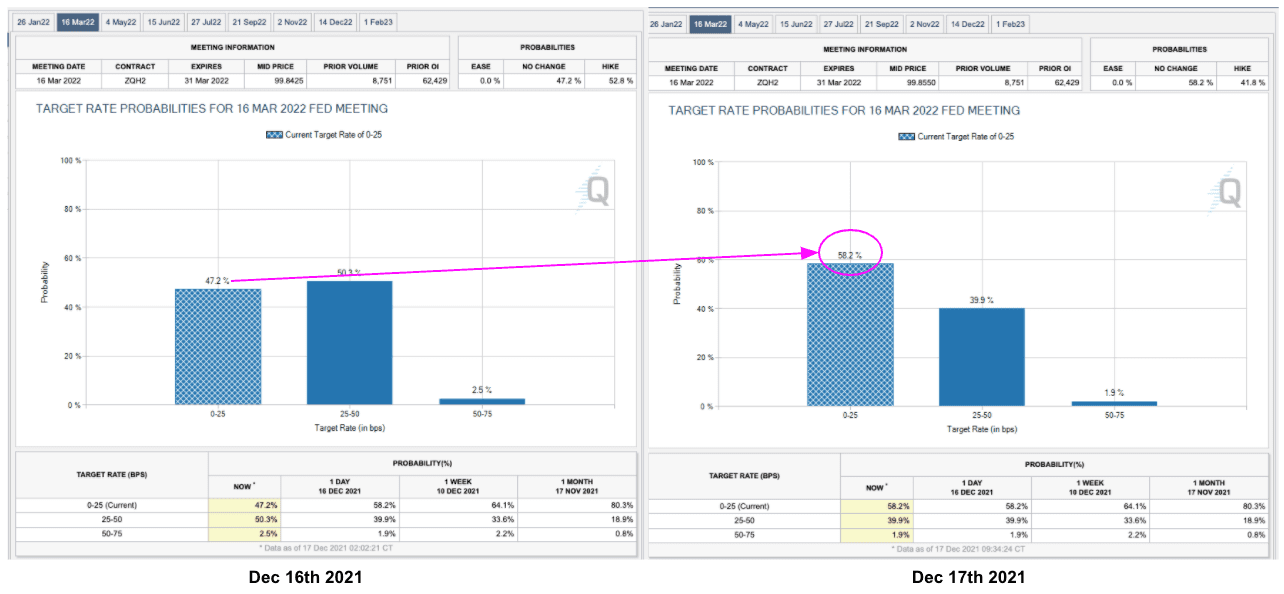Viewport: 1284px width, 594px height.
Task: Click the small 2.5% bar for 50-75
Action: [481, 401]
